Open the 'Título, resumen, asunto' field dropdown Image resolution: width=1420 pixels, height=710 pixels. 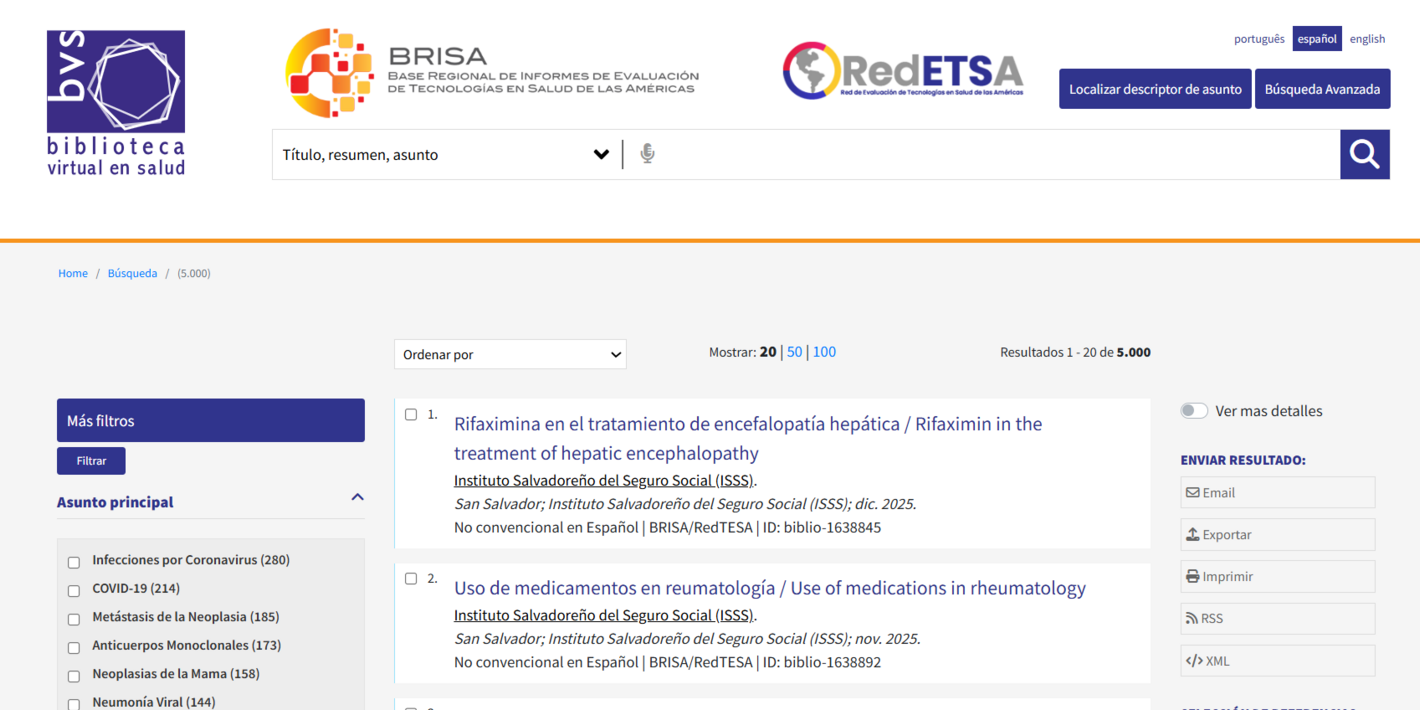[x=446, y=155]
